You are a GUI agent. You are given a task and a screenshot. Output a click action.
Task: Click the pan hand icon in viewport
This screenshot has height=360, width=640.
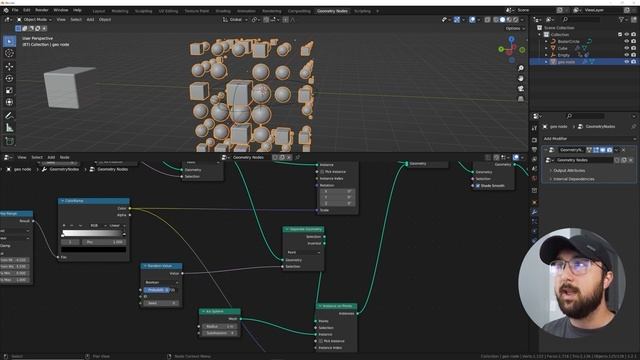[521, 78]
